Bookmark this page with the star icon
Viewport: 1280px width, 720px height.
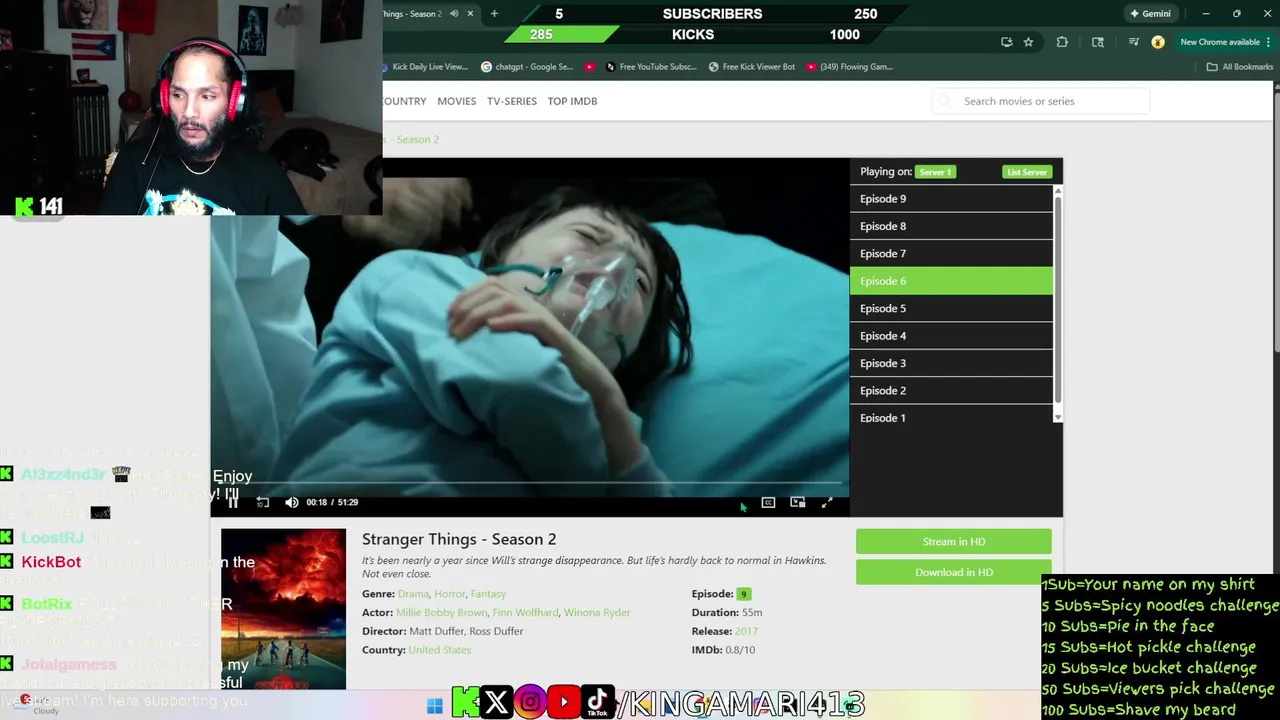click(1028, 42)
